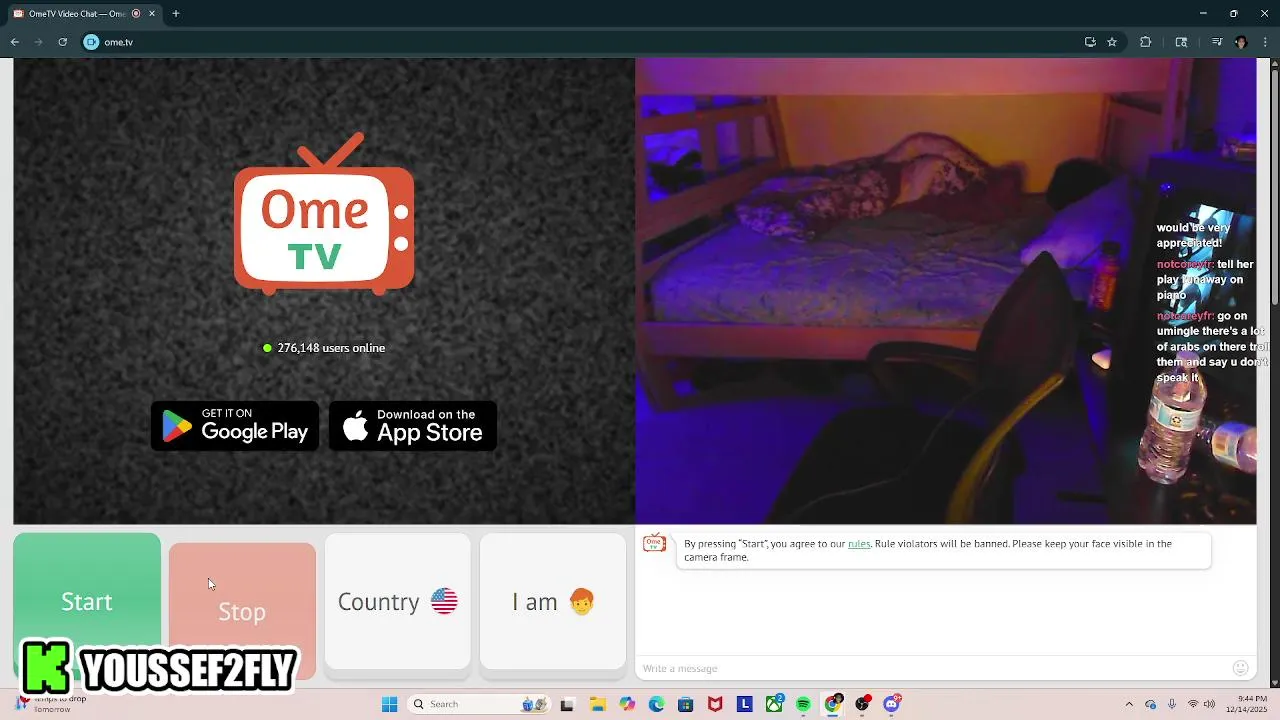Open the Wi-Fi network tray icon
The image size is (1280, 720).
coord(1193,704)
